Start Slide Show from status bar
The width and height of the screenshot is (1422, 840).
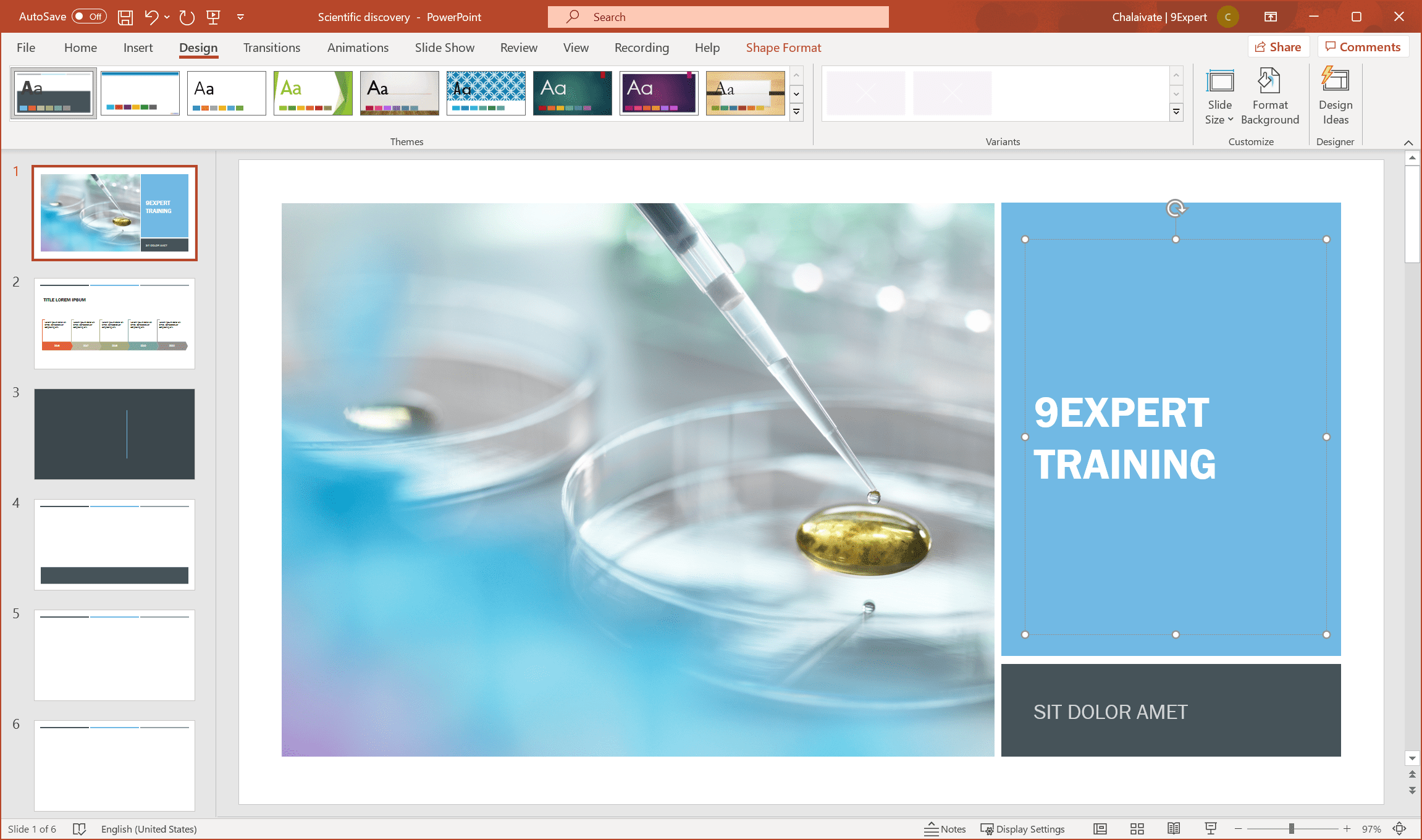click(x=1211, y=829)
